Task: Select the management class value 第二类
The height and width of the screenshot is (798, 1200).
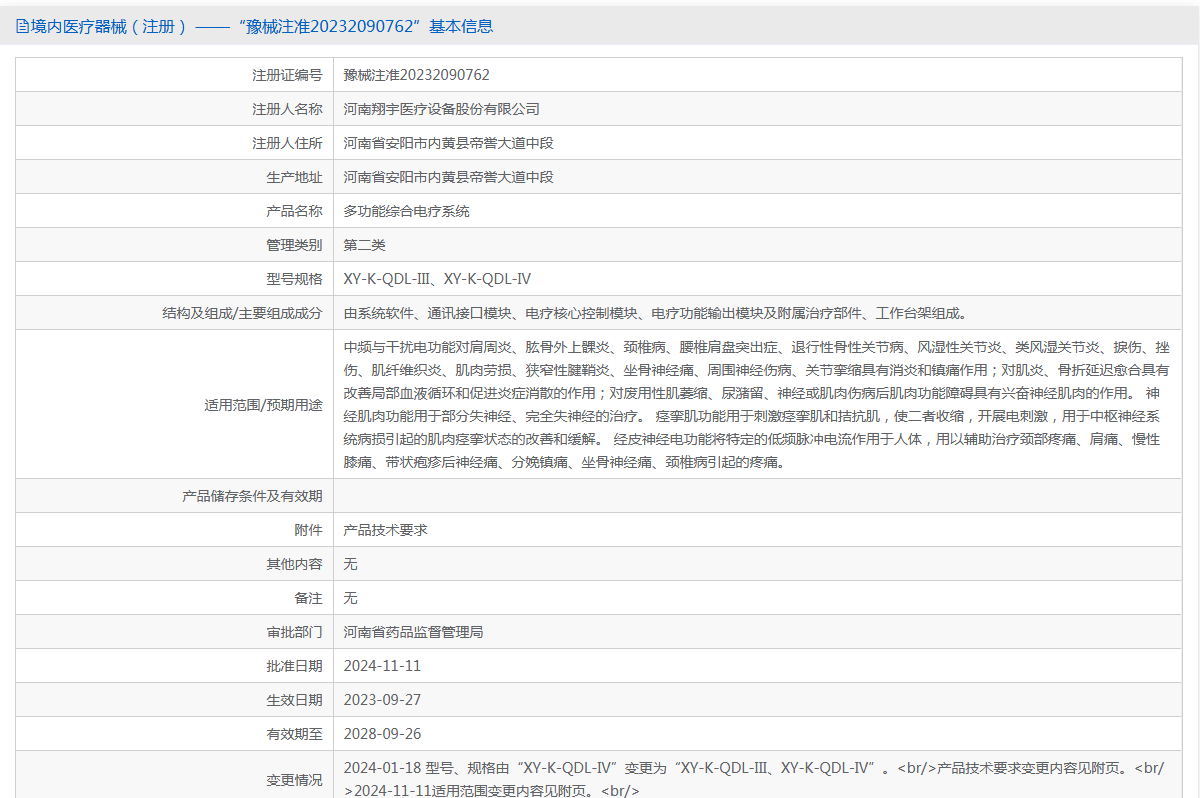Action: pos(364,245)
